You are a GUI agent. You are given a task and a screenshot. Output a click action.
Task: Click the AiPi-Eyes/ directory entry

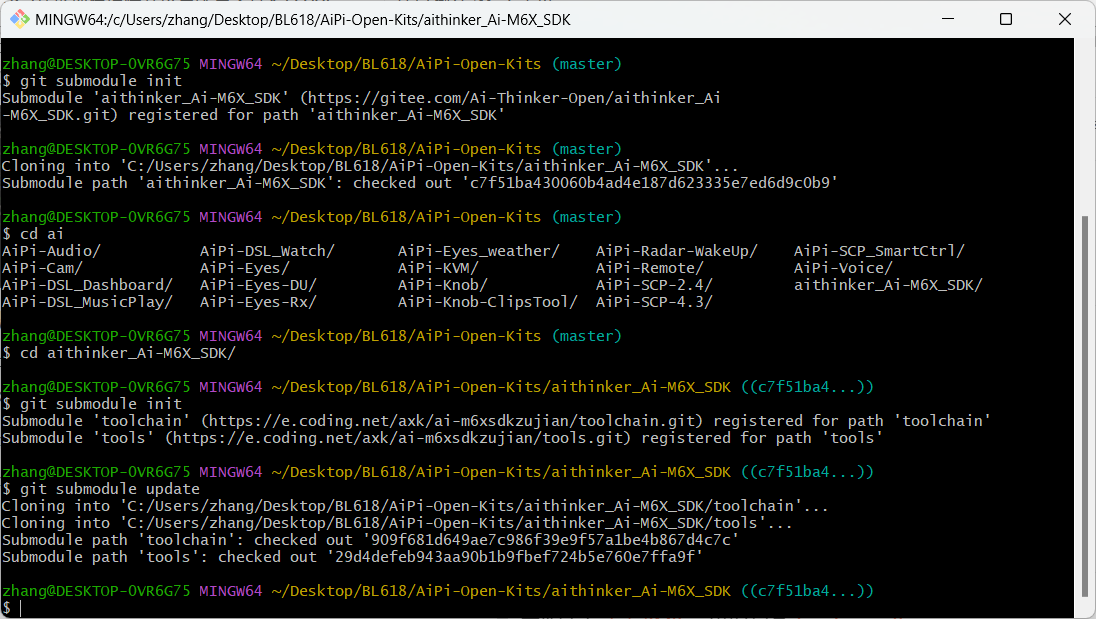tap(245, 268)
